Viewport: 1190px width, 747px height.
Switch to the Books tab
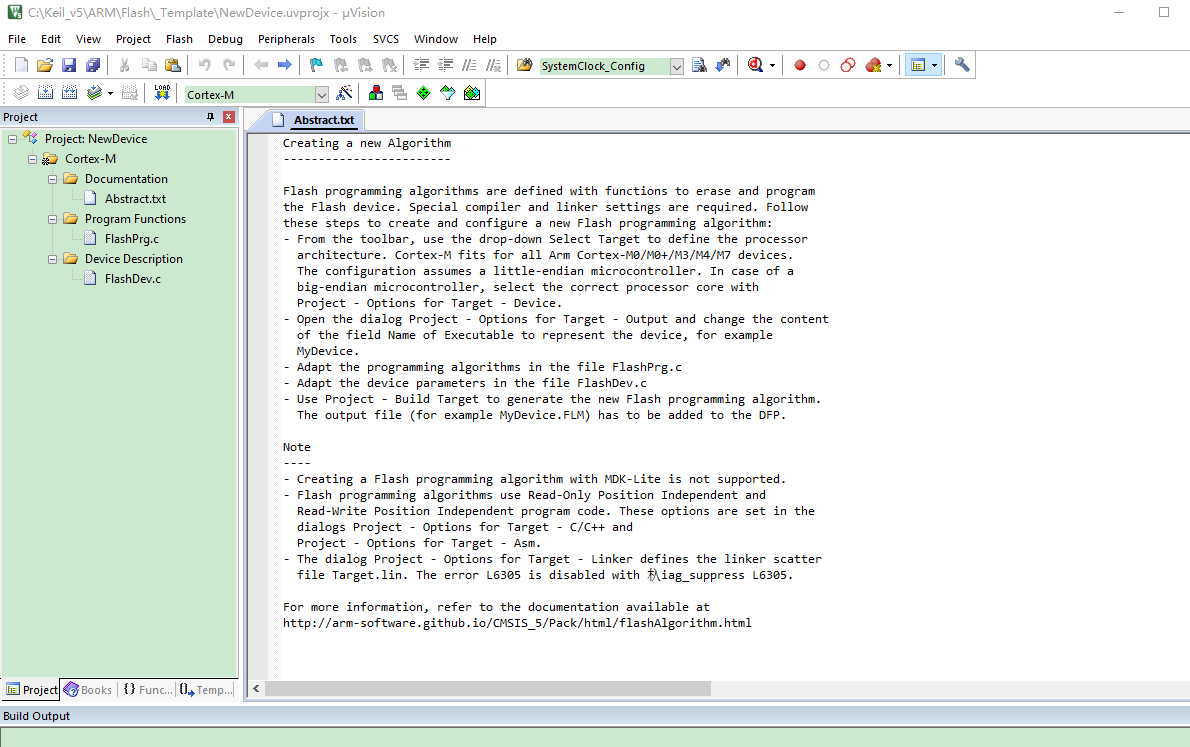pyautogui.click(x=88, y=690)
